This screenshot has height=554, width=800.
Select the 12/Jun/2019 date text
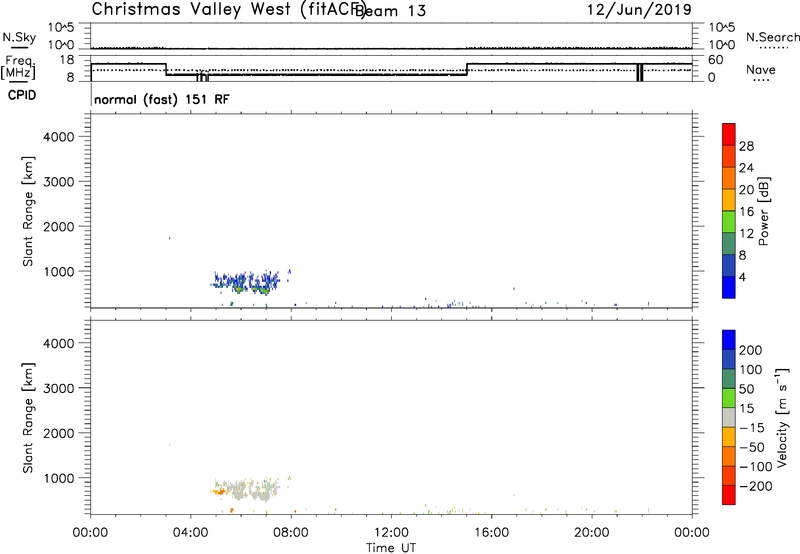(x=639, y=9)
